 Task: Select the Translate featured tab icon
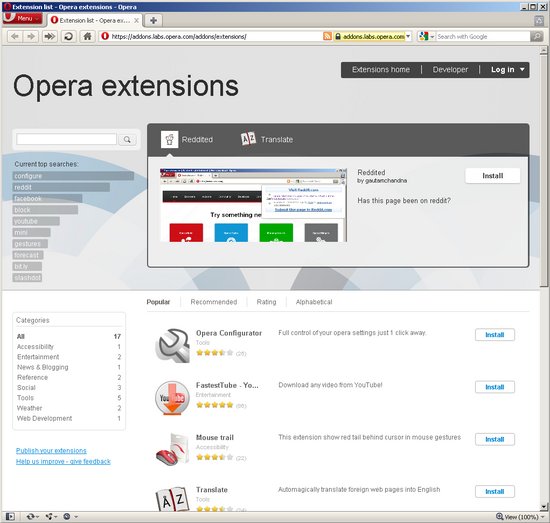click(x=248, y=139)
